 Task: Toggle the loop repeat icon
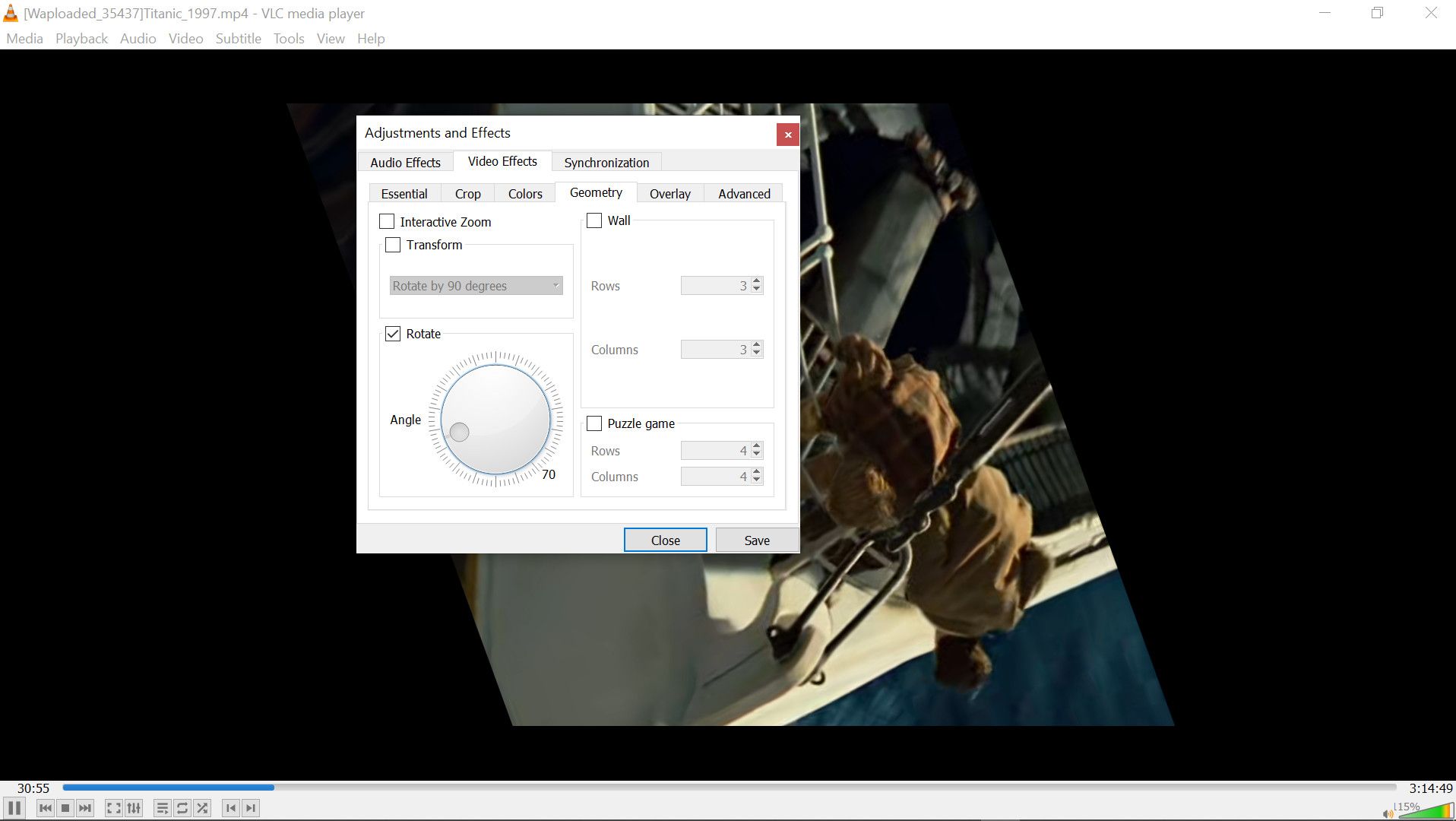pos(182,808)
